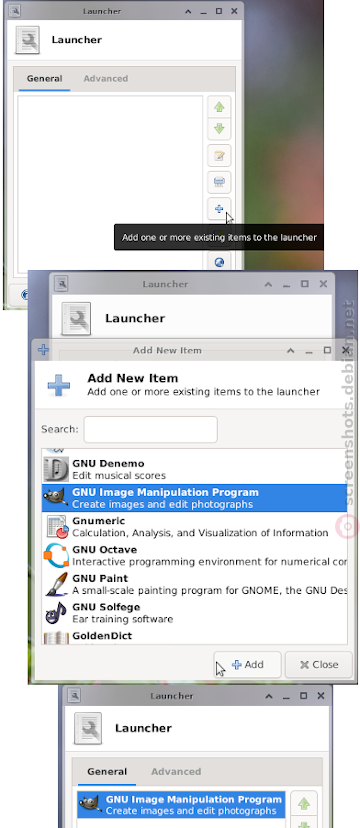
Task: Open the plus window menu icon of Add New Item
Action: click(x=44, y=350)
